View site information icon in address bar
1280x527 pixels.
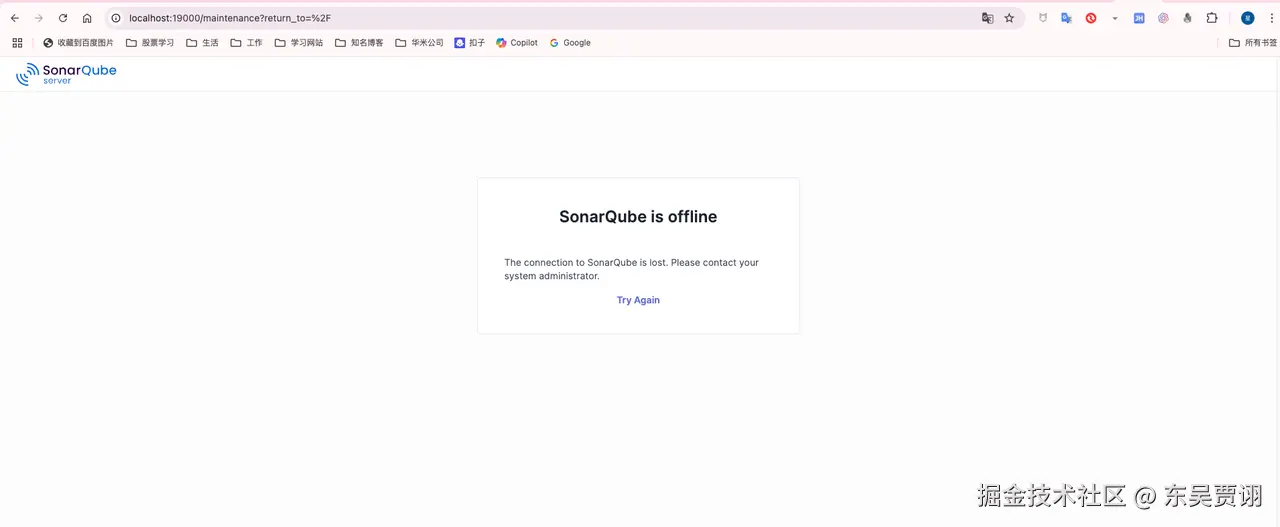click(x=116, y=18)
